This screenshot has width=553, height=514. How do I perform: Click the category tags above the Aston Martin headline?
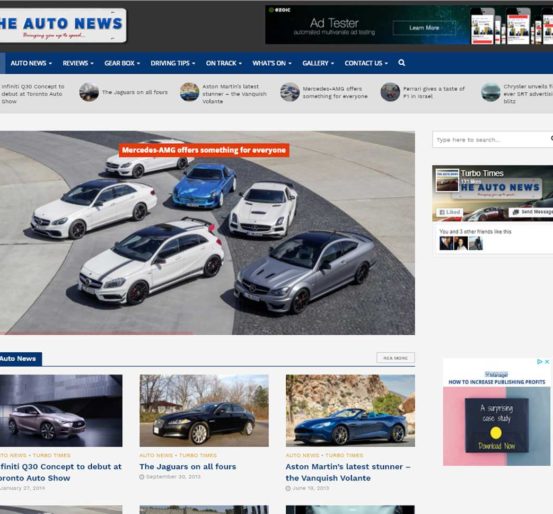point(324,455)
